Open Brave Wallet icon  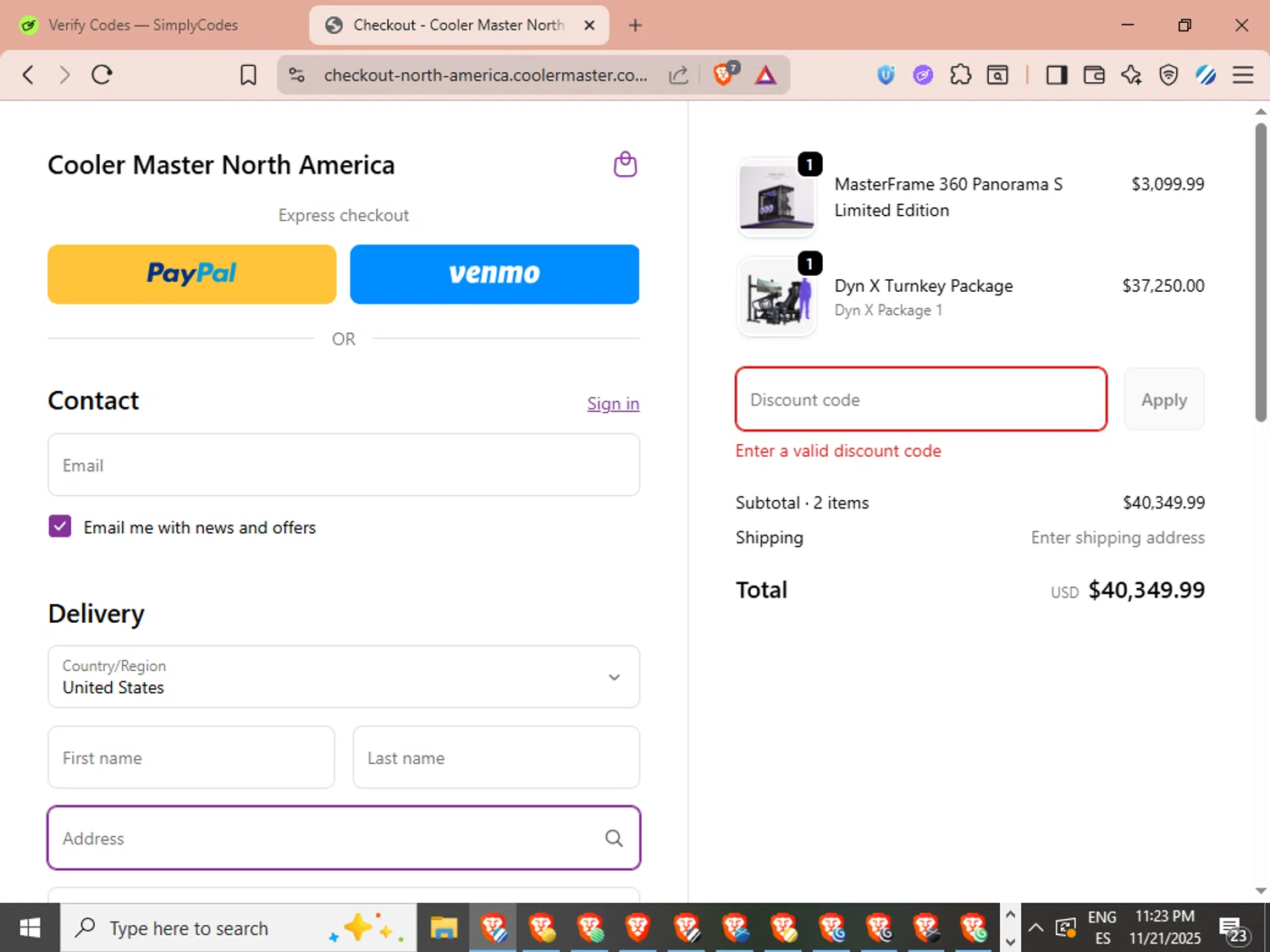pos(1094,75)
